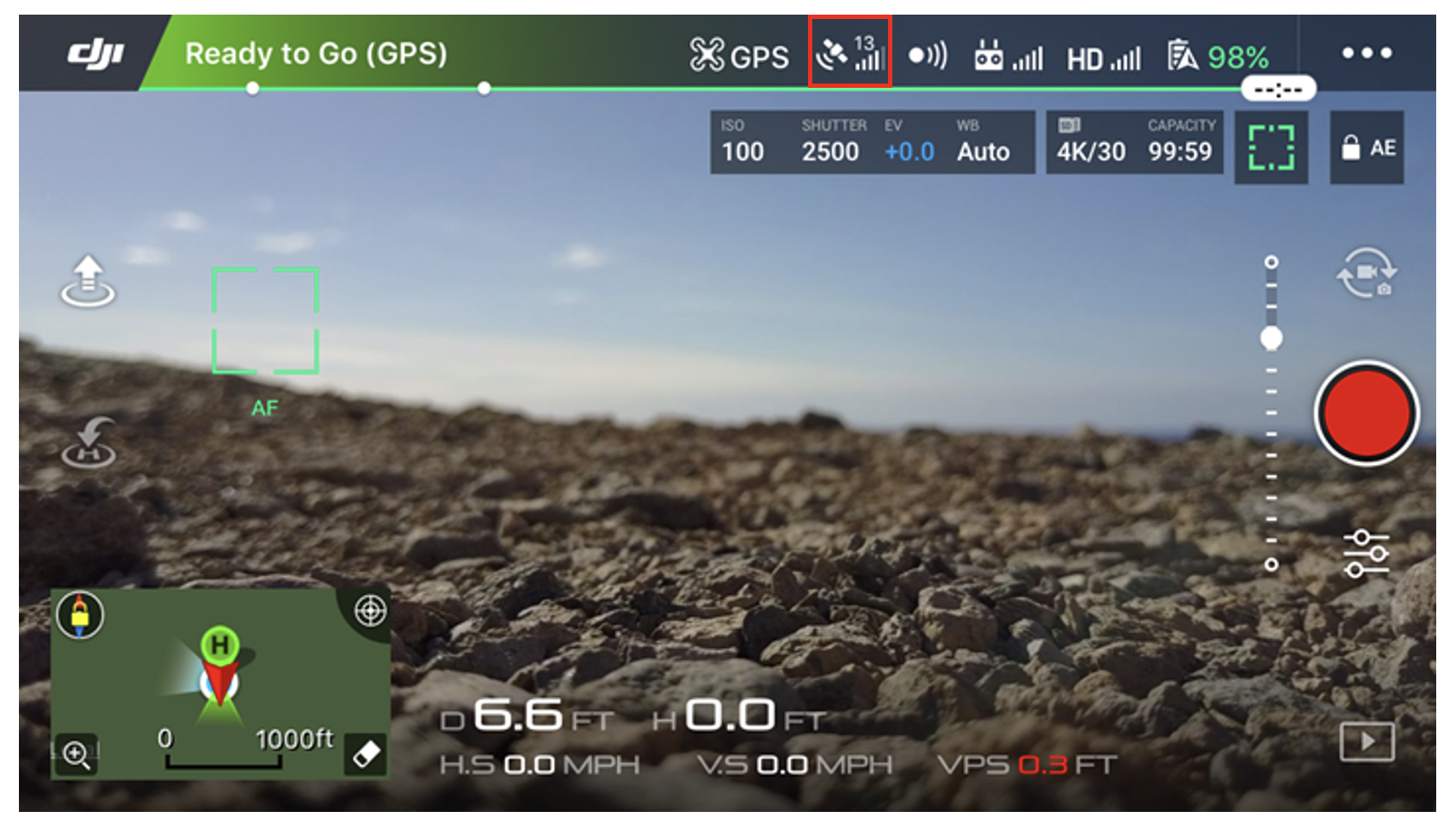Screen dimensions: 1456x830
Task: Open HD video link signal settings
Action: (1103, 59)
